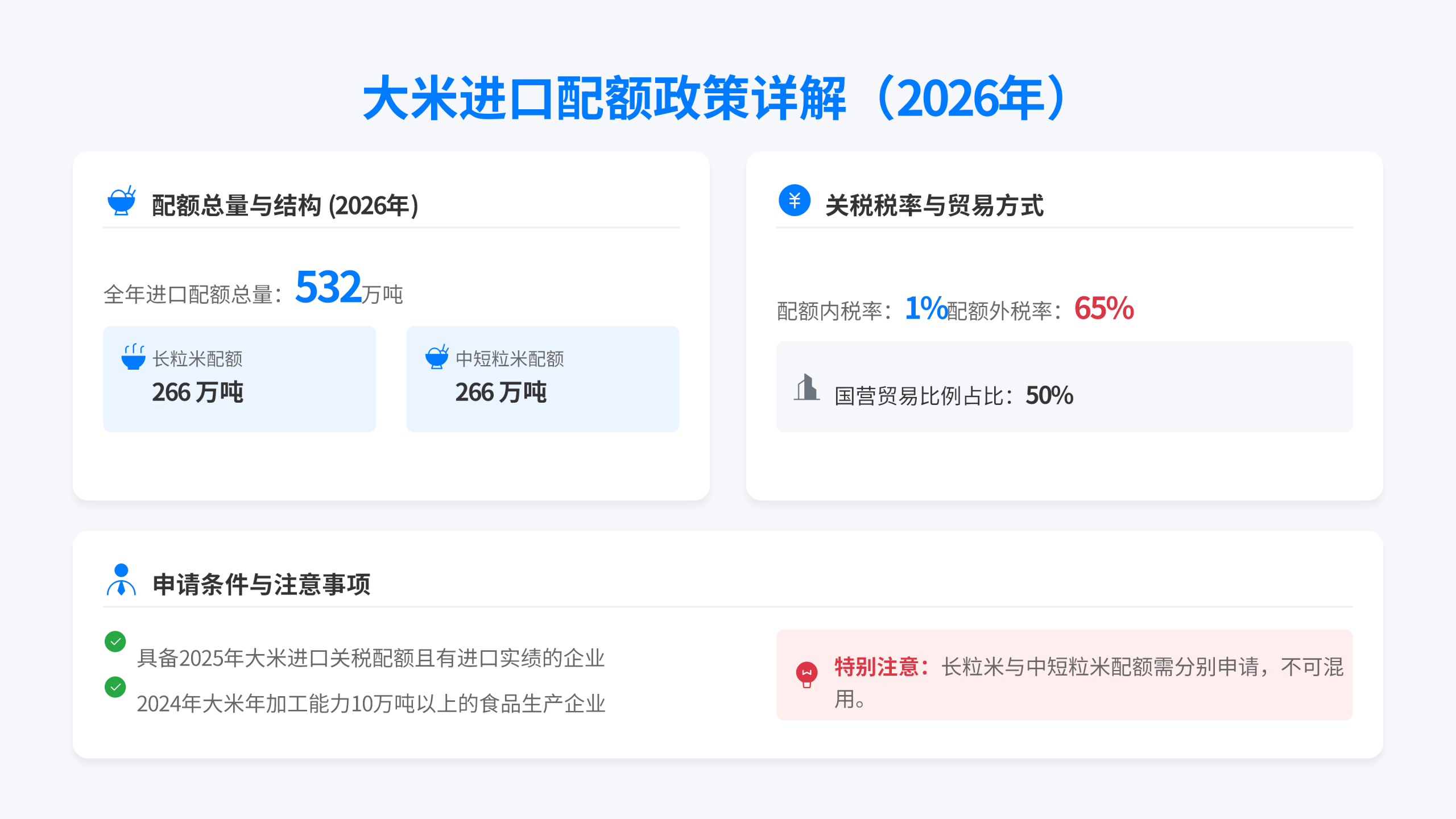The height and width of the screenshot is (819, 1456).
Task: Click the 1% in-quota tariff rate
Action: coord(925,308)
